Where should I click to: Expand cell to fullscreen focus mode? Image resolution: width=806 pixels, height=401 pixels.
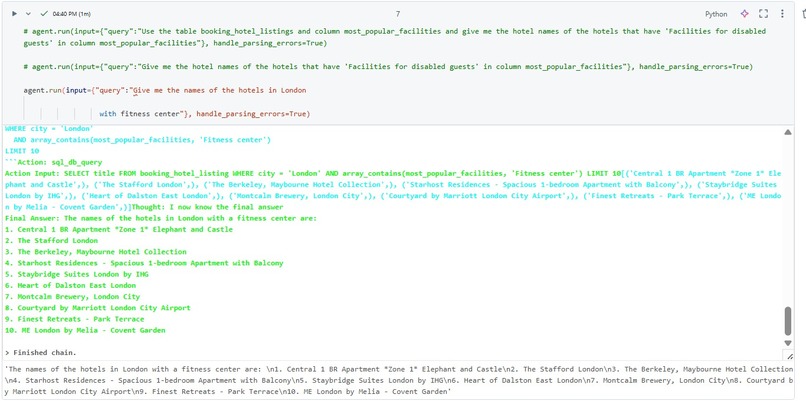[763, 14]
